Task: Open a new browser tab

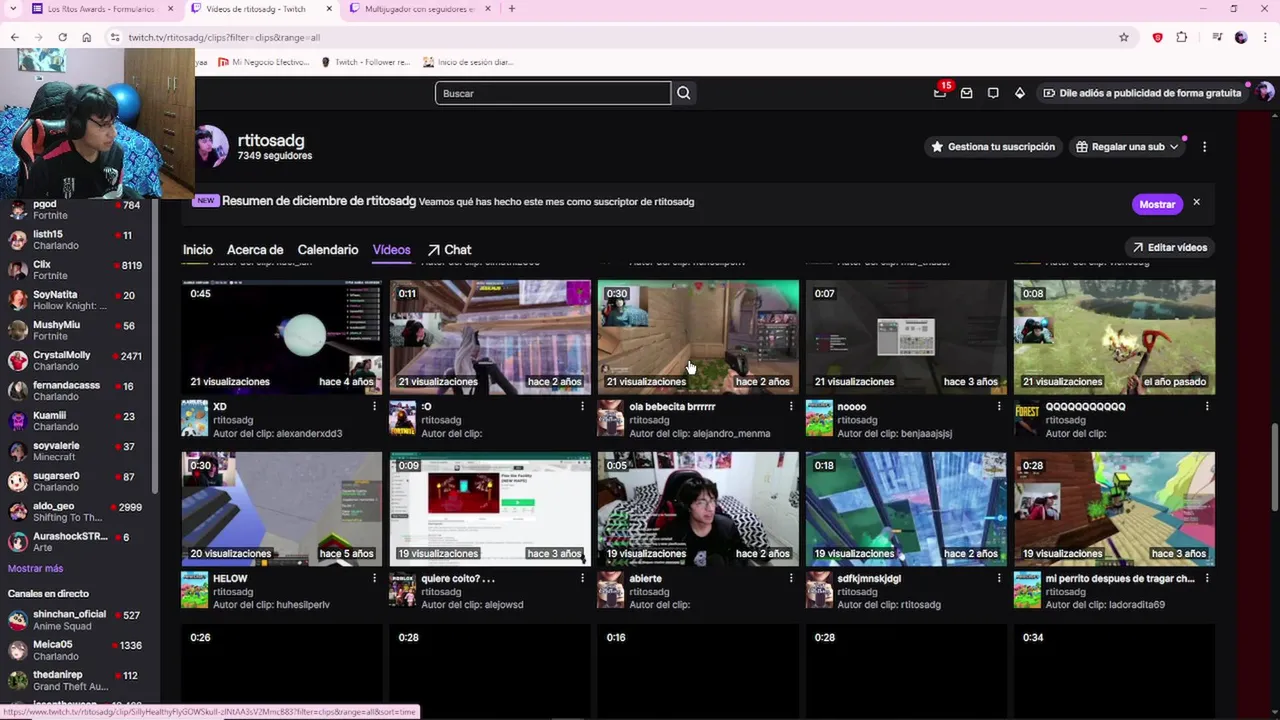Action: pyautogui.click(x=511, y=9)
